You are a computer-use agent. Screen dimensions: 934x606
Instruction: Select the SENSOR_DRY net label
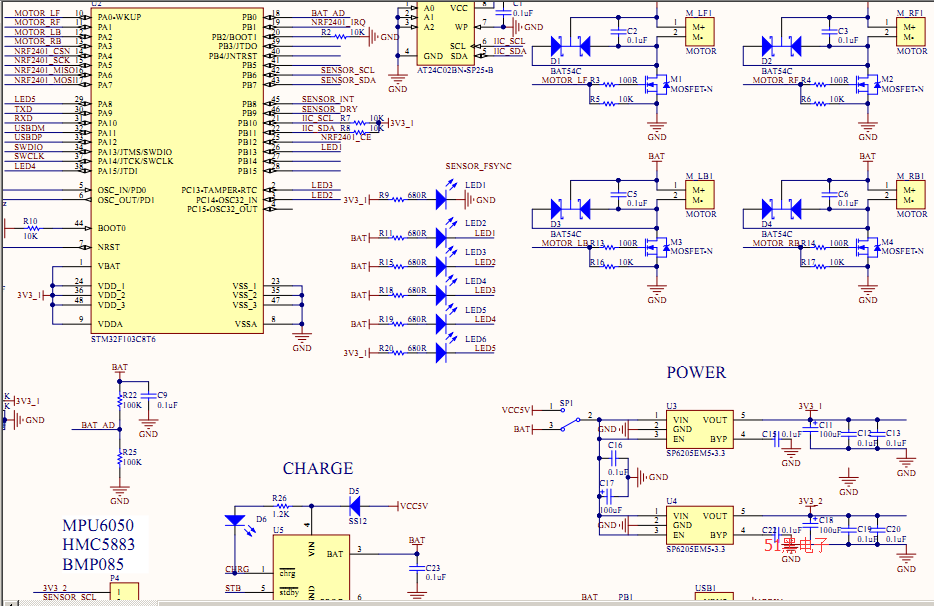click(x=329, y=109)
